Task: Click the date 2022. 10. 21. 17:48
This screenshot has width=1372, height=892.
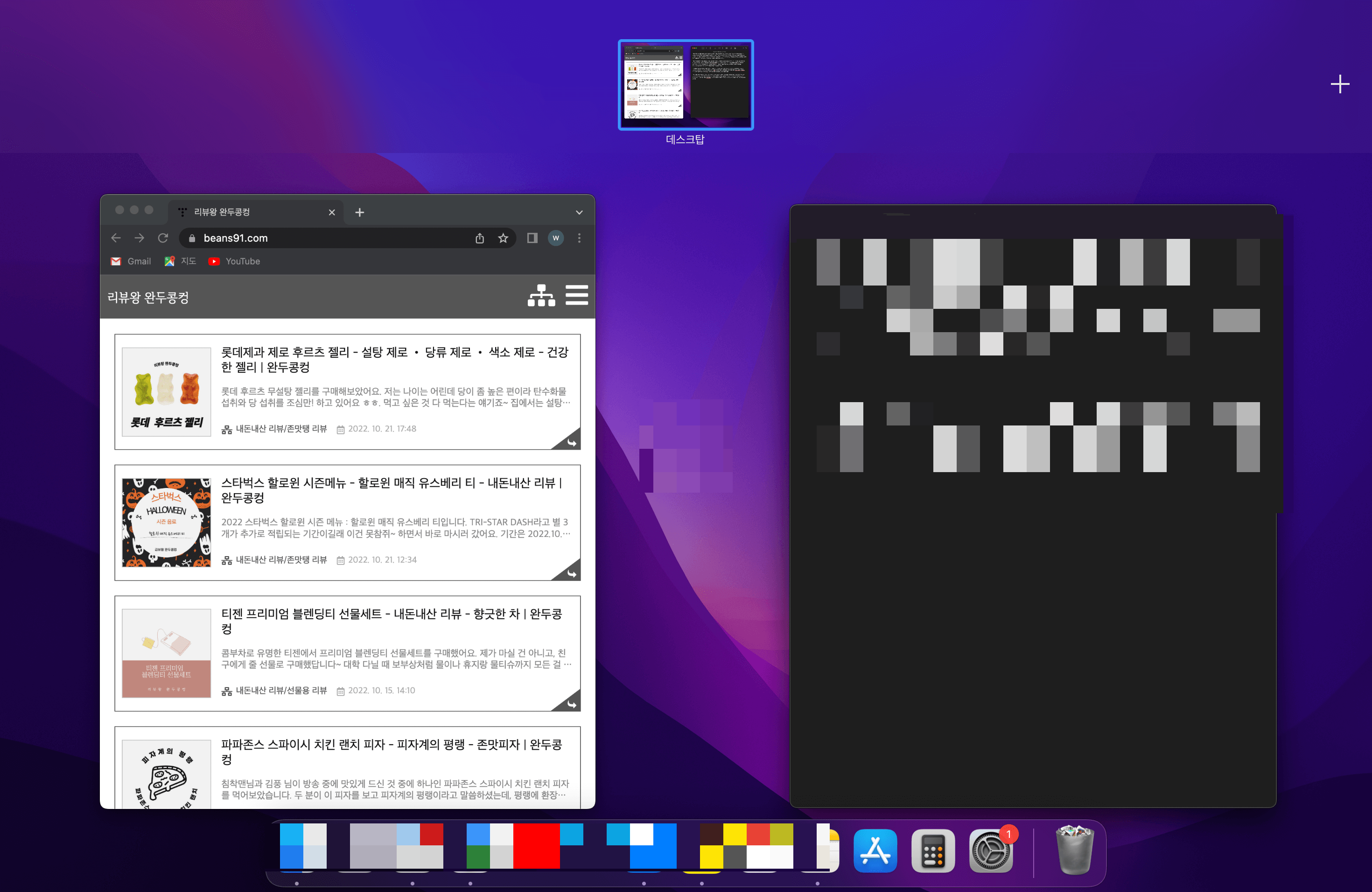Action: point(382,429)
